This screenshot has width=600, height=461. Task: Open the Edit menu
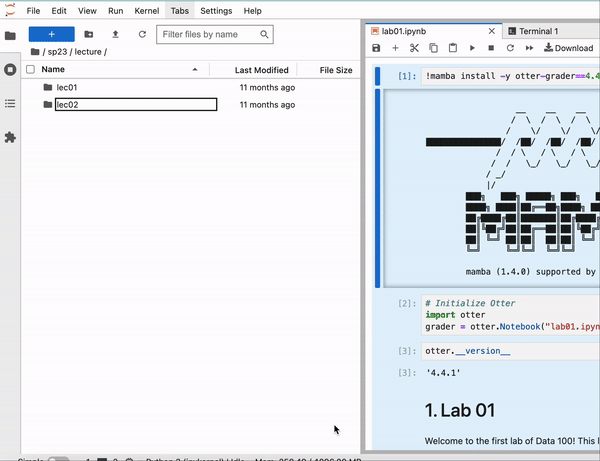(x=59, y=11)
